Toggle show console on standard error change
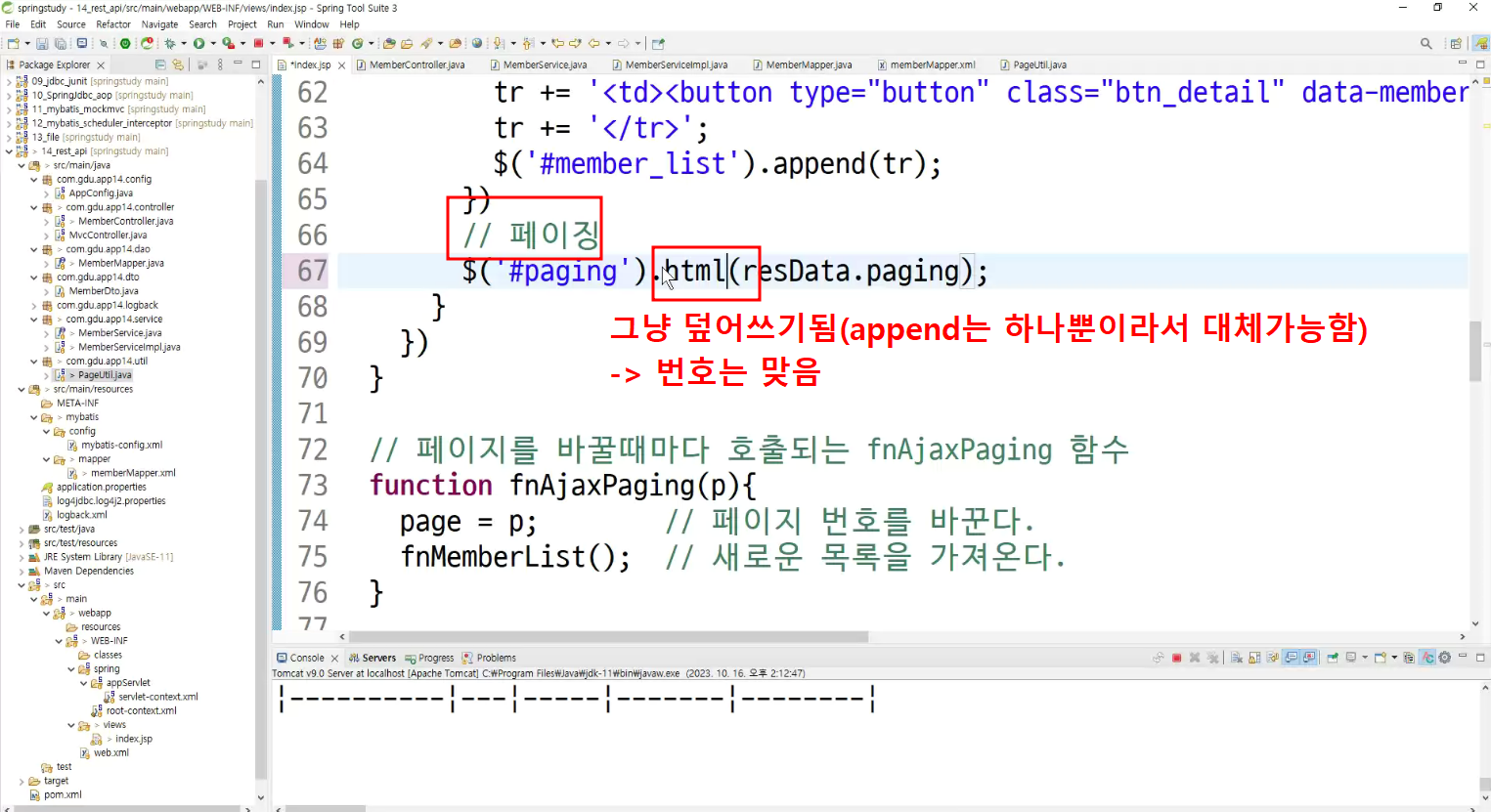This screenshot has height=812, width=1491. pyautogui.click(x=1309, y=658)
